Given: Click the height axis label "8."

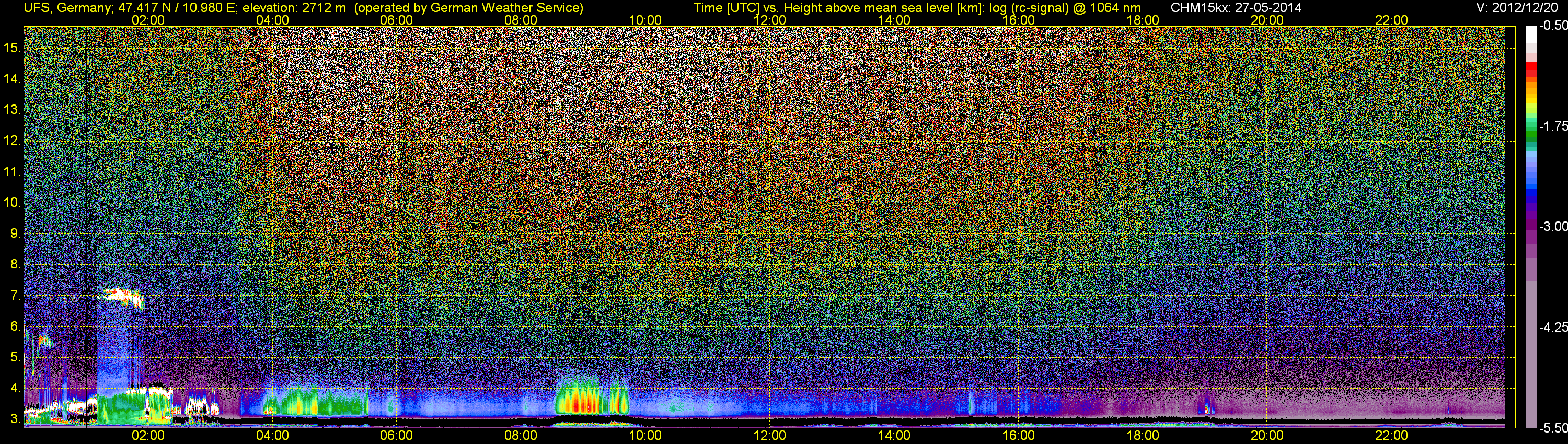Looking at the screenshot, I should [x=15, y=264].
